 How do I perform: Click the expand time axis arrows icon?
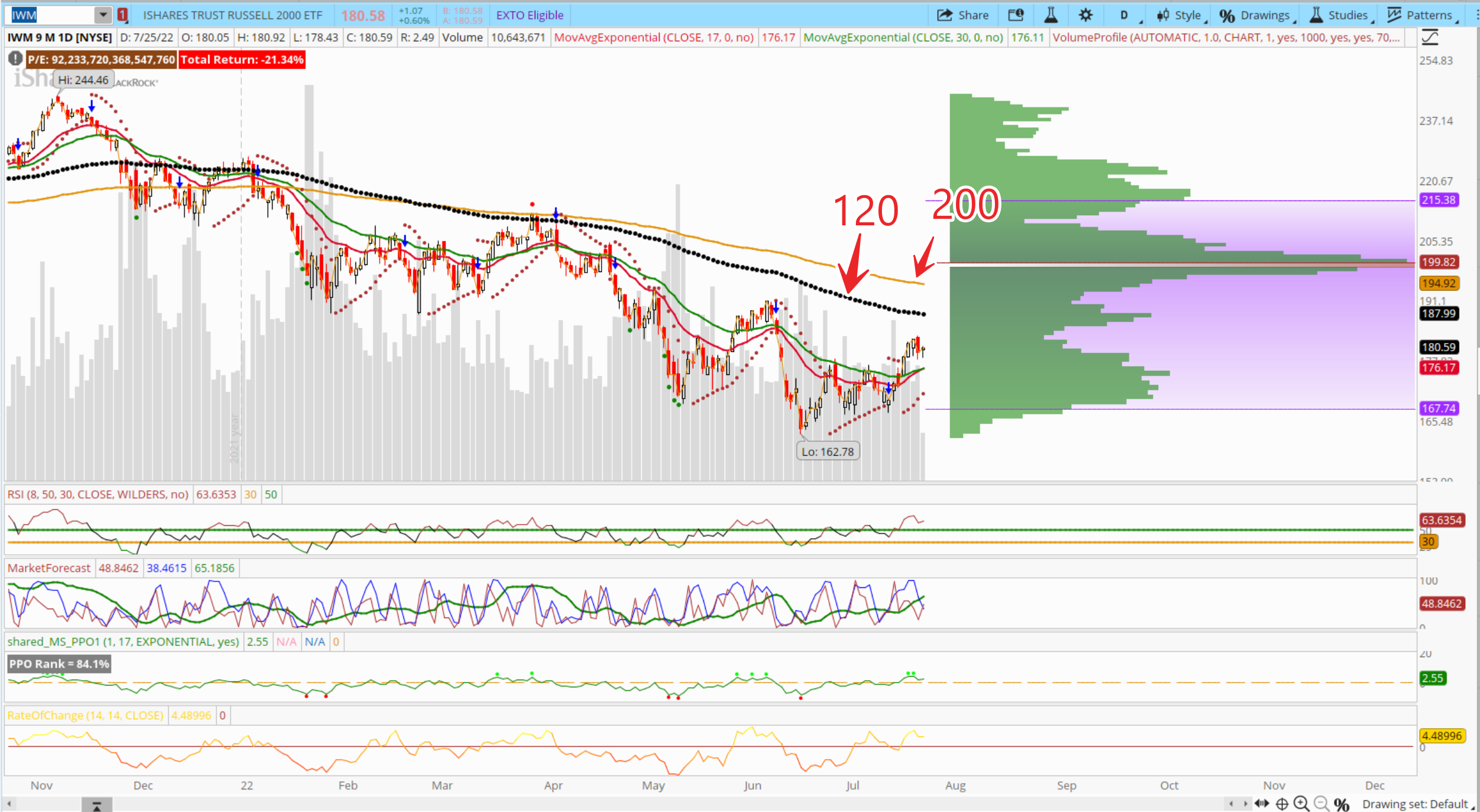coord(1262,803)
